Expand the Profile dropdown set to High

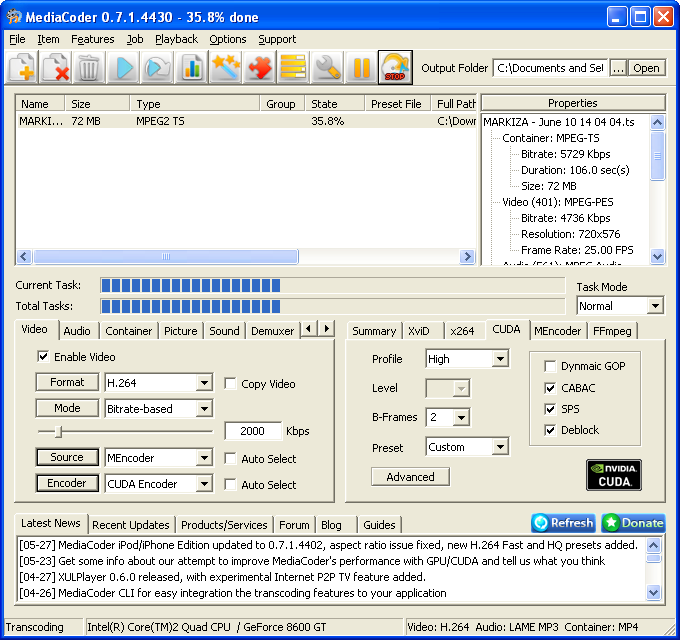467,359
